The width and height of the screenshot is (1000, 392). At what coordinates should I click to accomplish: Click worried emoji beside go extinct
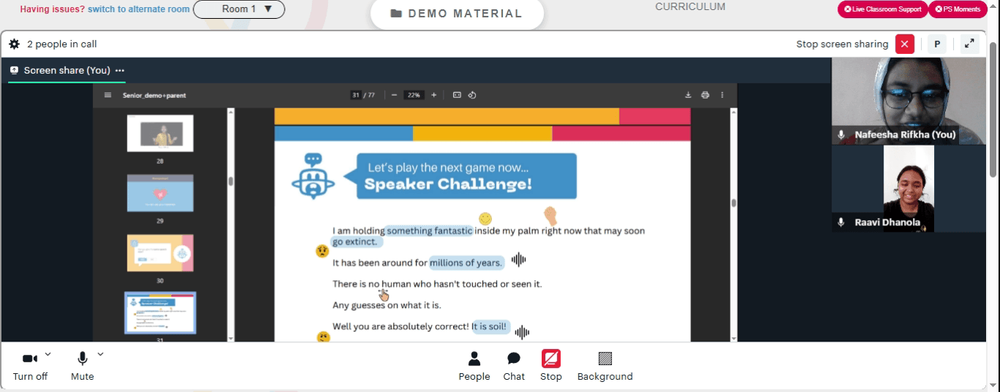click(x=322, y=250)
